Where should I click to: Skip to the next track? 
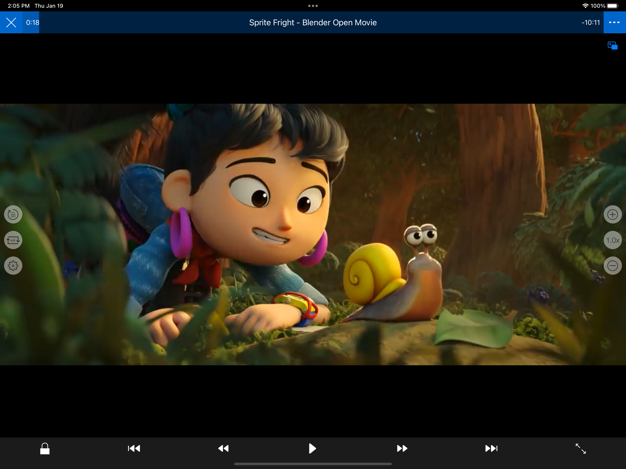[x=491, y=449]
